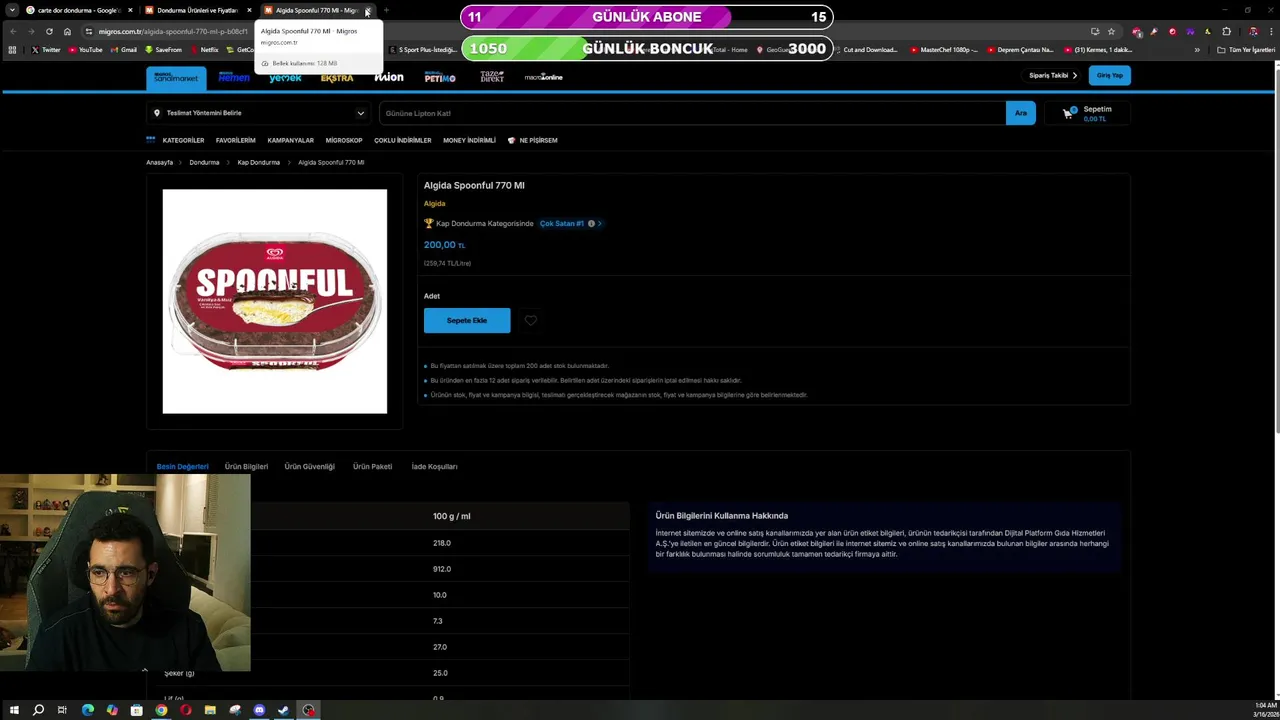The width and height of the screenshot is (1280, 720).
Task: Click the info icon beside Çok Satan #1
Action: point(591,223)
